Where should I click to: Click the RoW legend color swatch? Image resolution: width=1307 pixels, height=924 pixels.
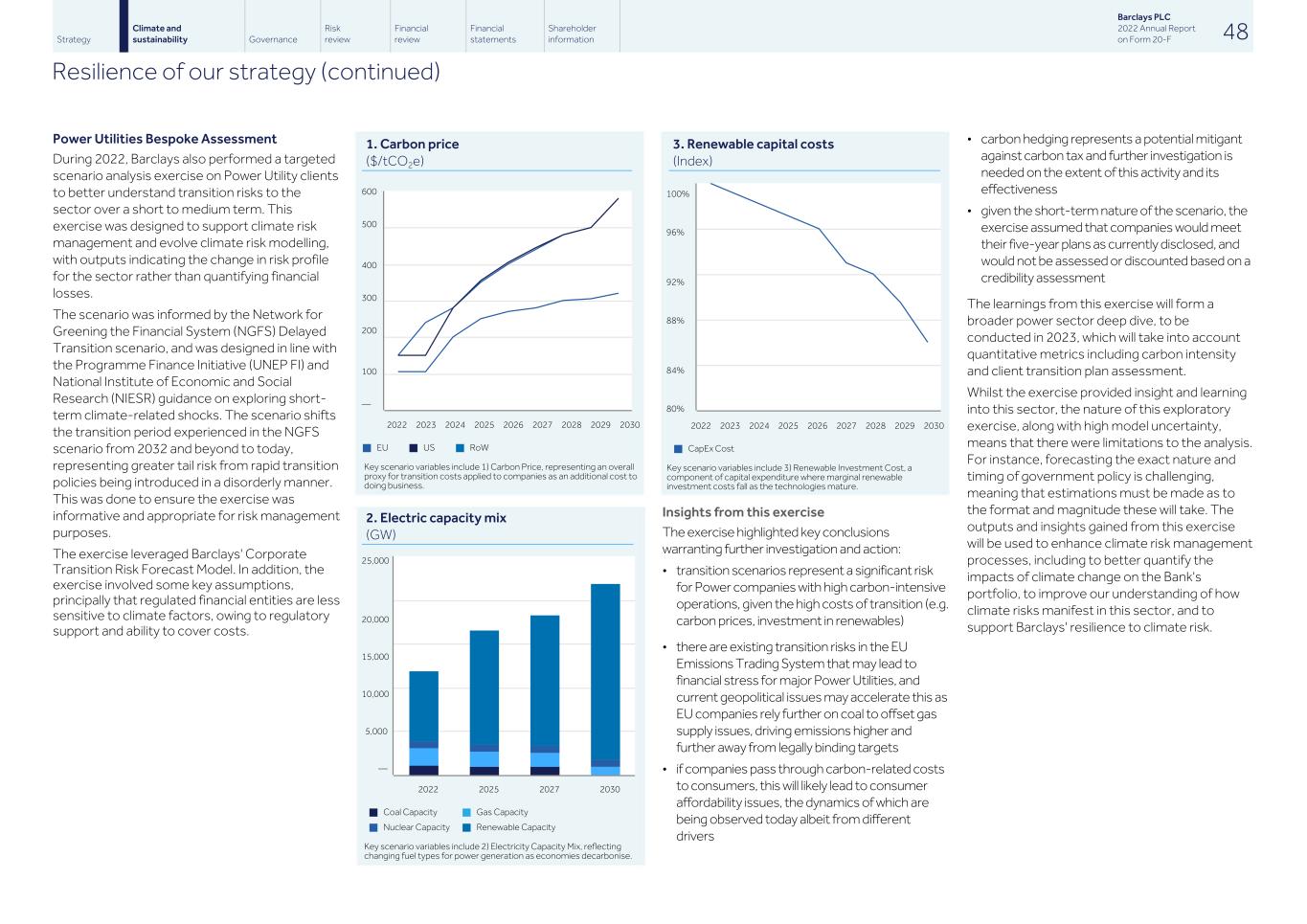(x=460, y=448)
